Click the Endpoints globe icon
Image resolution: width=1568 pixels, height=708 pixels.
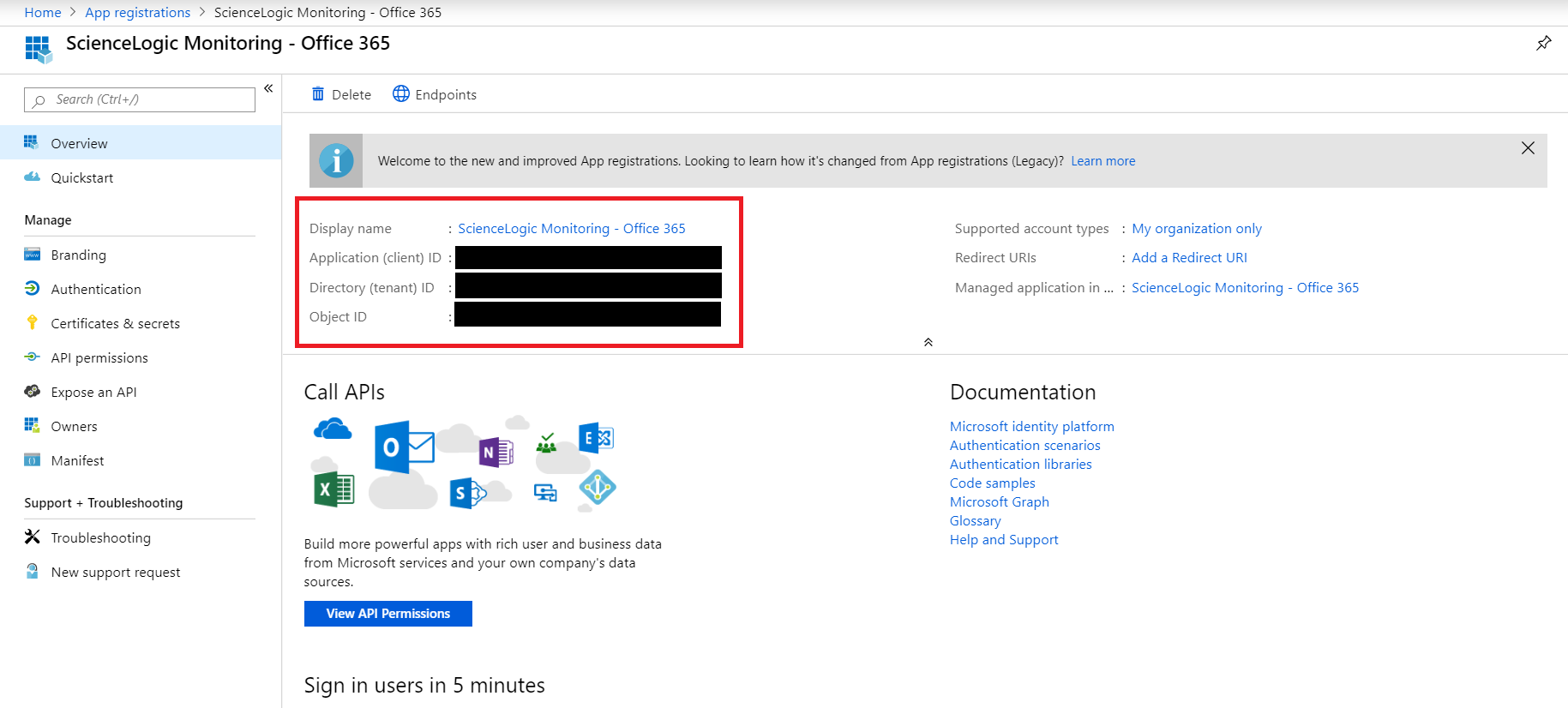400,93
